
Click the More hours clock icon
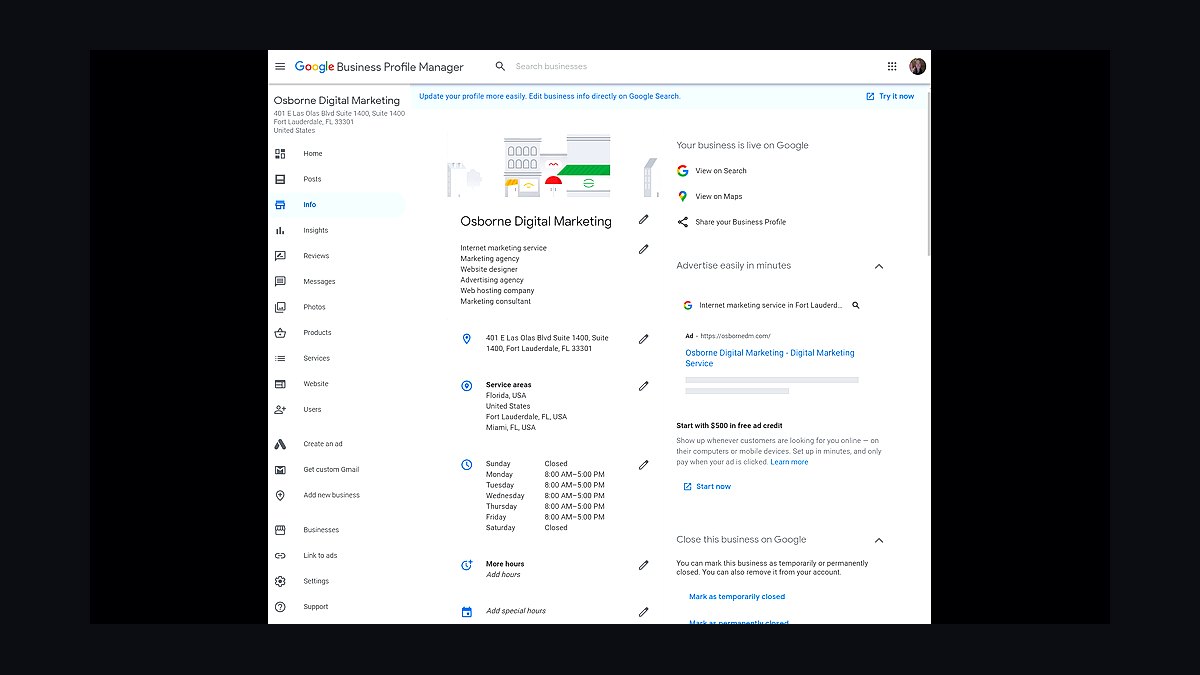coord(466,565)
